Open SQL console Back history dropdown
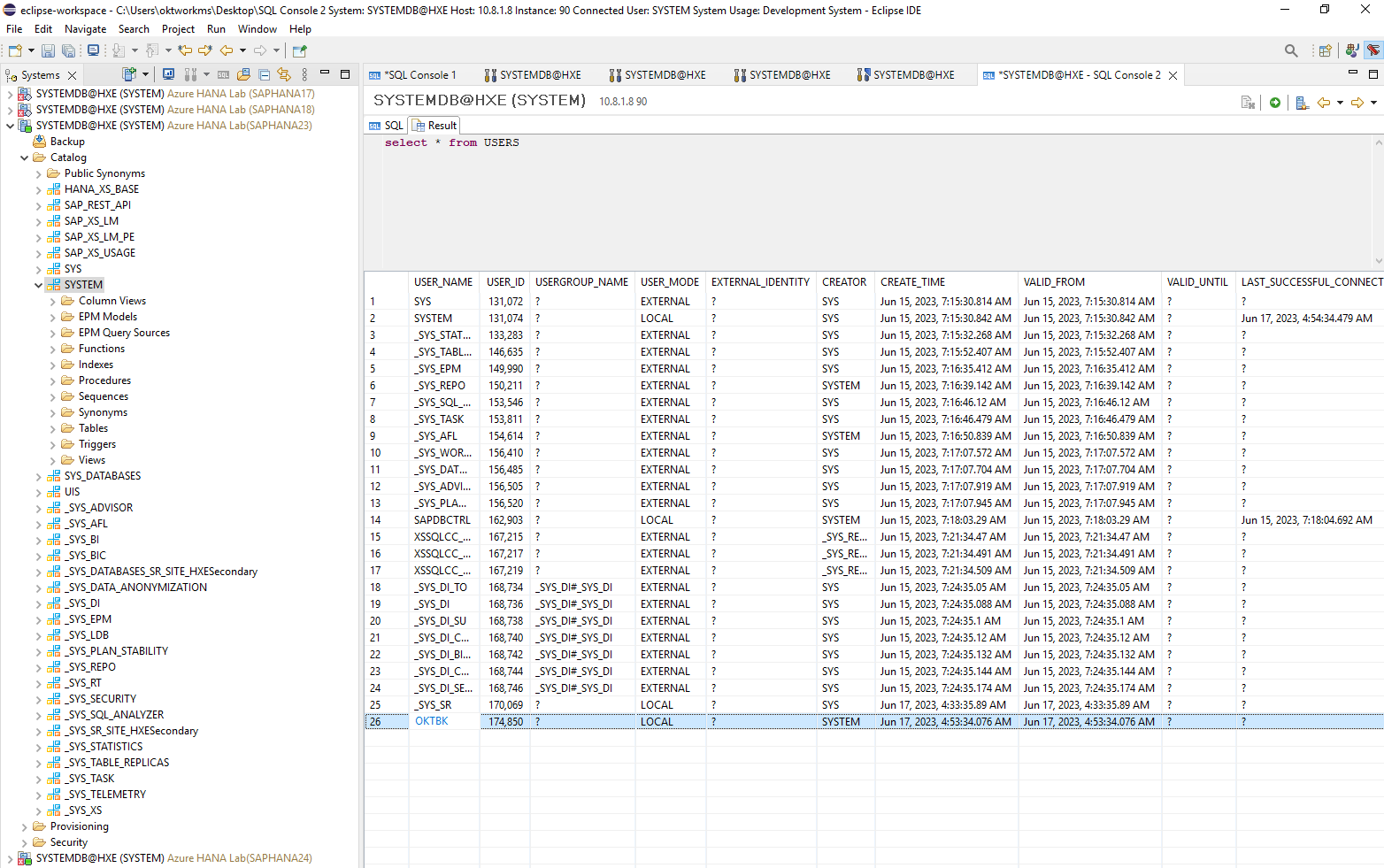Screen dimensions: 1384x868 tap(1340, 103)
